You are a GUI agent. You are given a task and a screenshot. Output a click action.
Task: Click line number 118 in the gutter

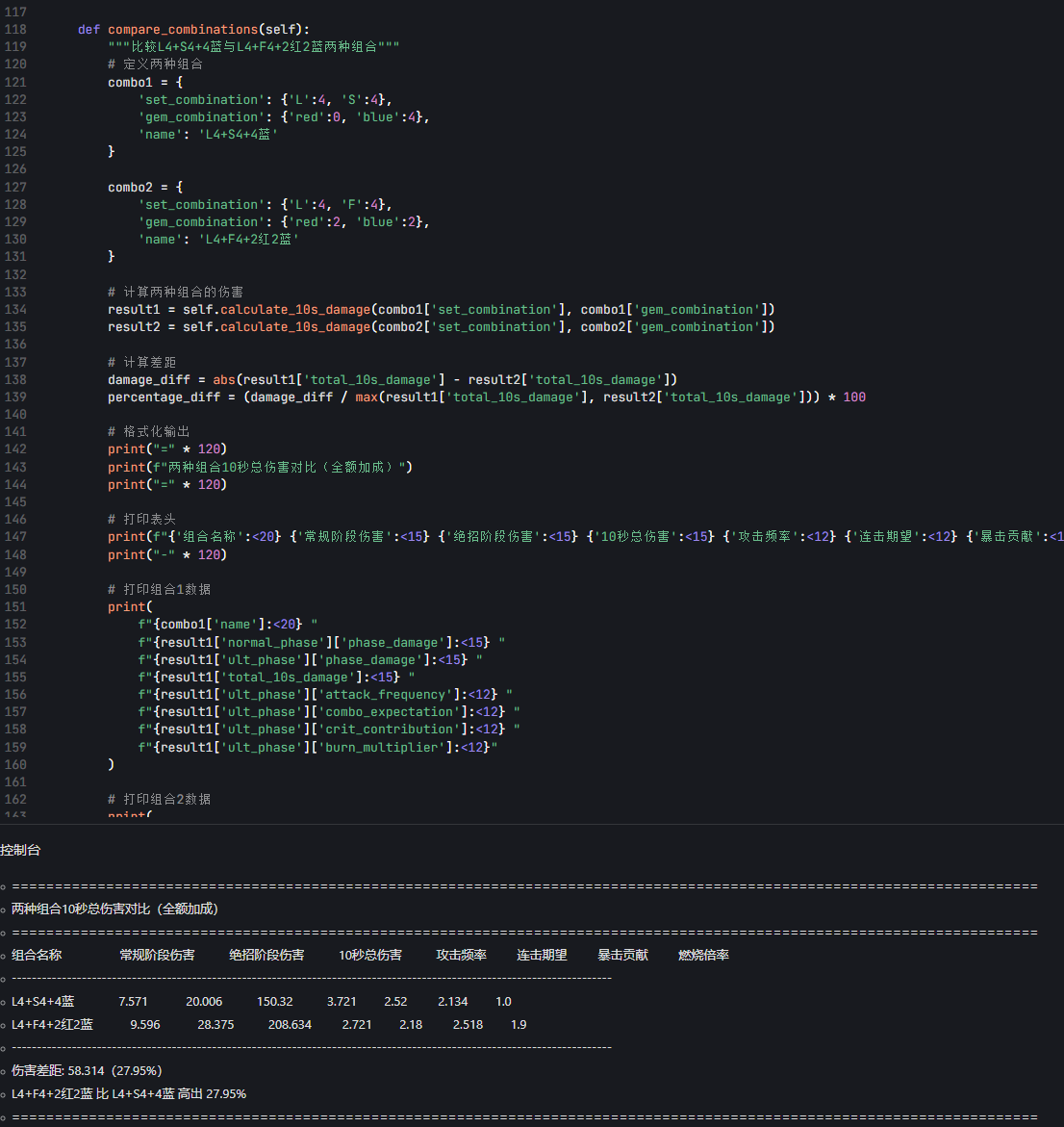click(x=15, y=30)
